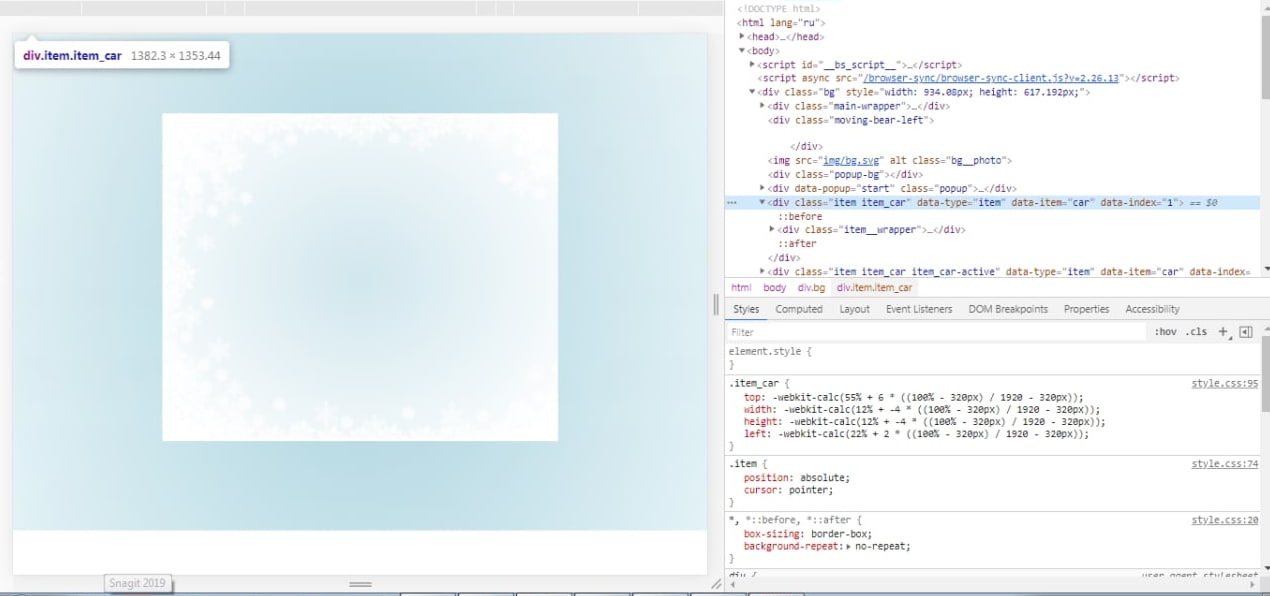Select body in the breadcrumb bar

pyautogui.click(x=775, y=288)
